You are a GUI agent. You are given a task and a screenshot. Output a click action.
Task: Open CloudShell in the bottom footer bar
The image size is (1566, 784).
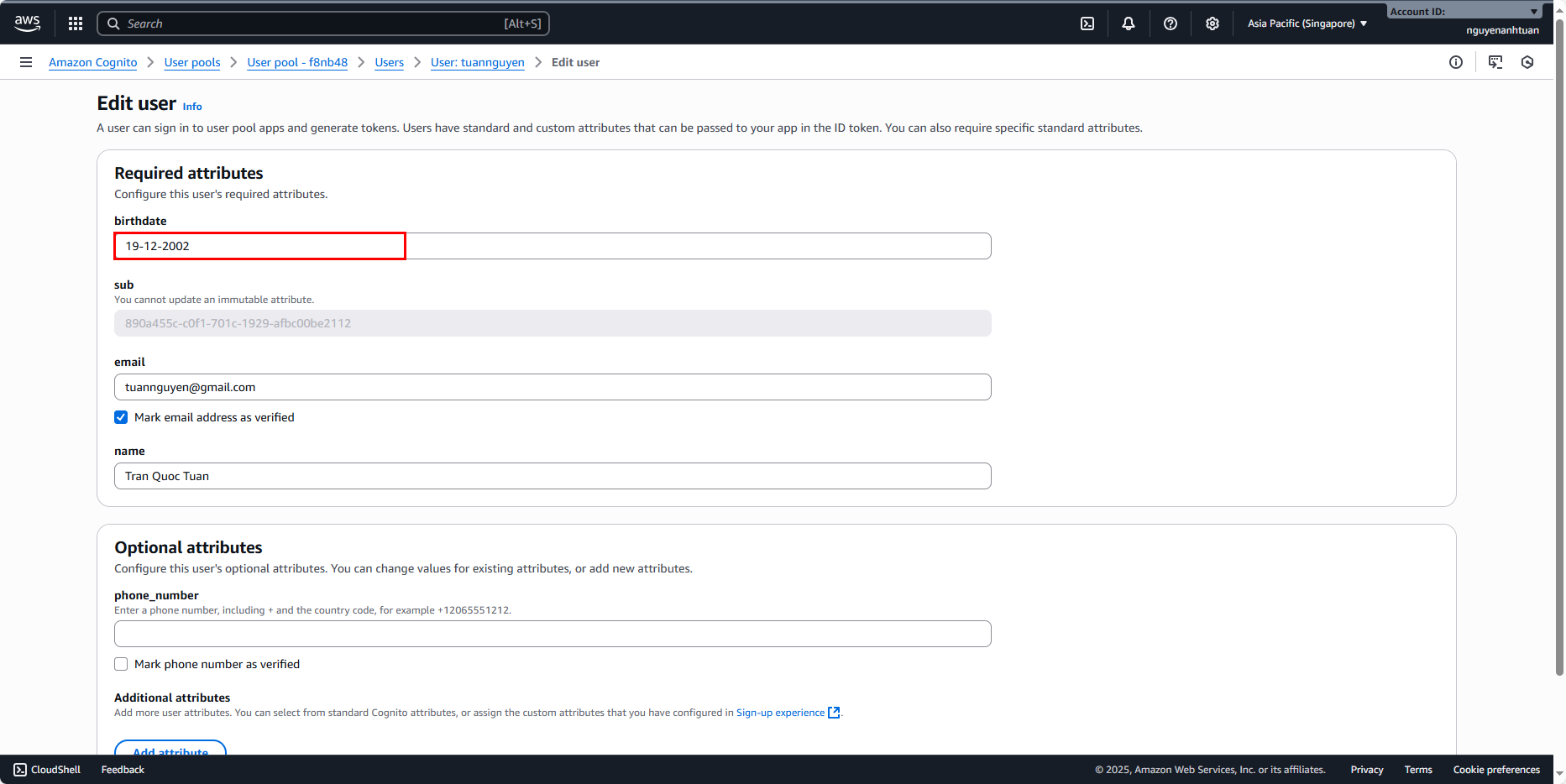tap(48, 770)
